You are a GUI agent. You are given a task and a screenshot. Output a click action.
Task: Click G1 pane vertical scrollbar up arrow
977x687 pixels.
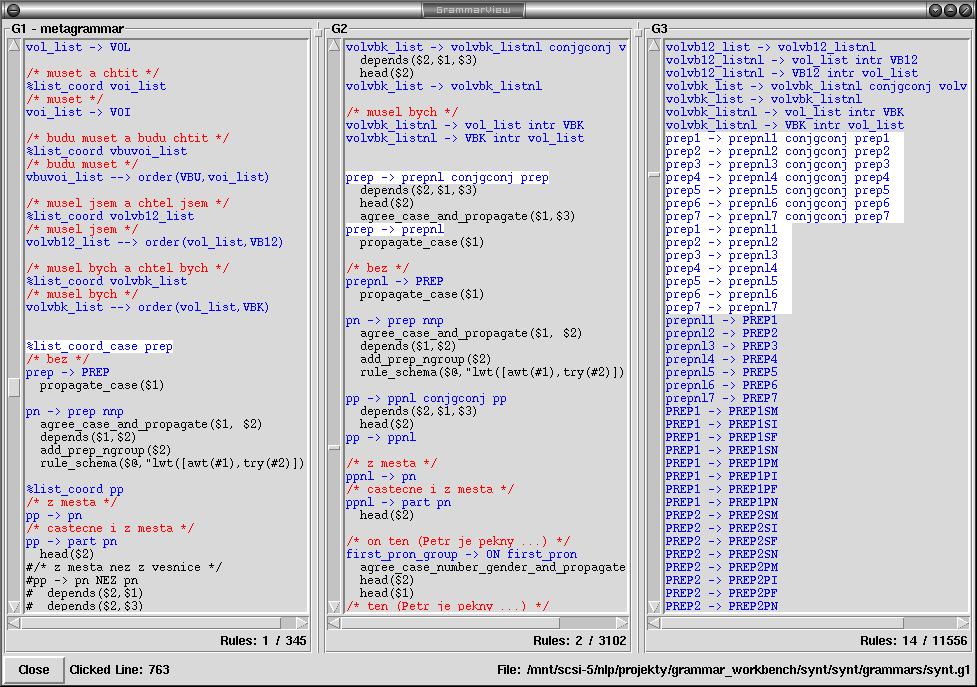14,45
